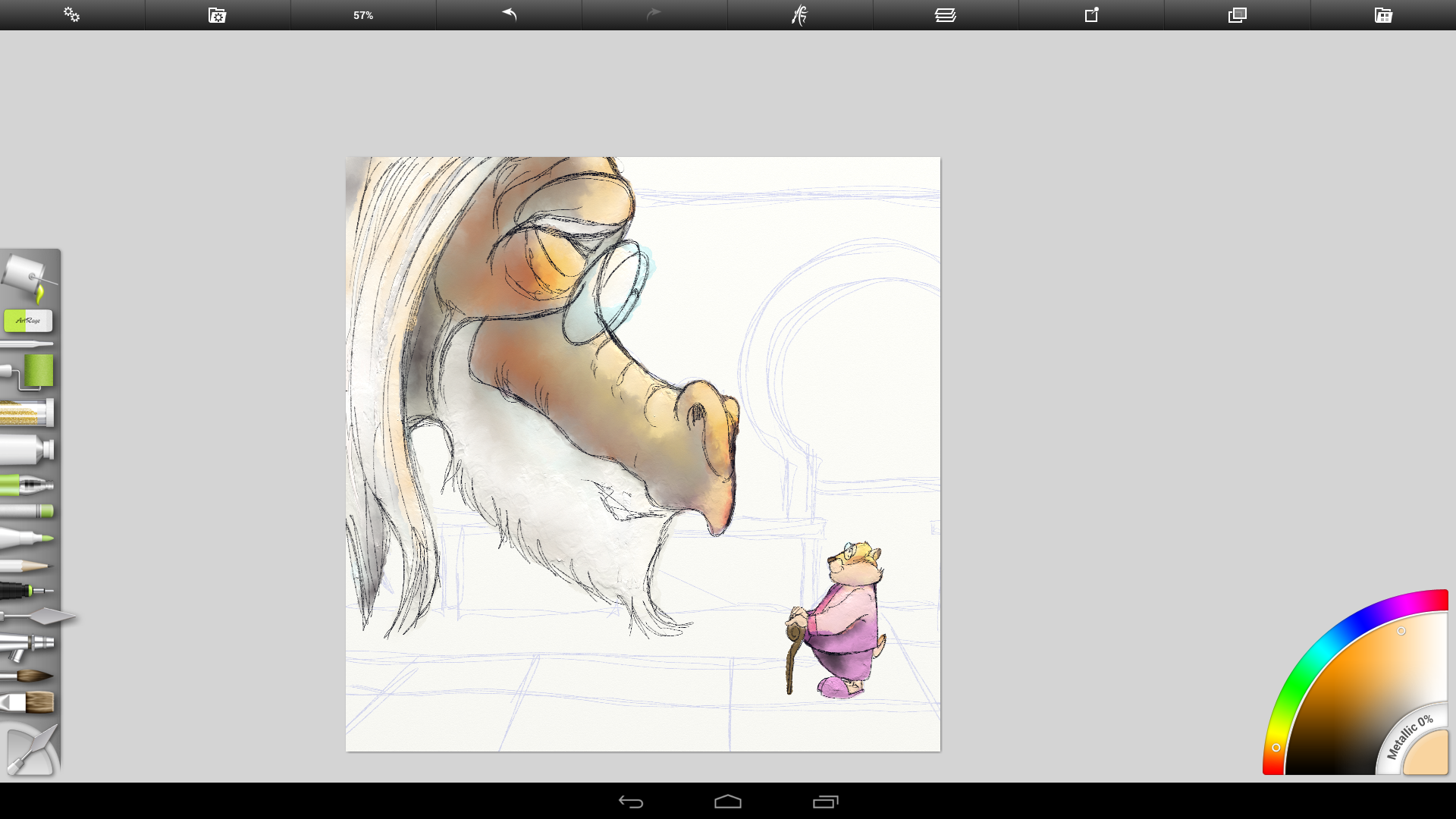Select the white Paint Tube tool
The height and width of the screenshot is (819, 1456).
coord(27,450)
